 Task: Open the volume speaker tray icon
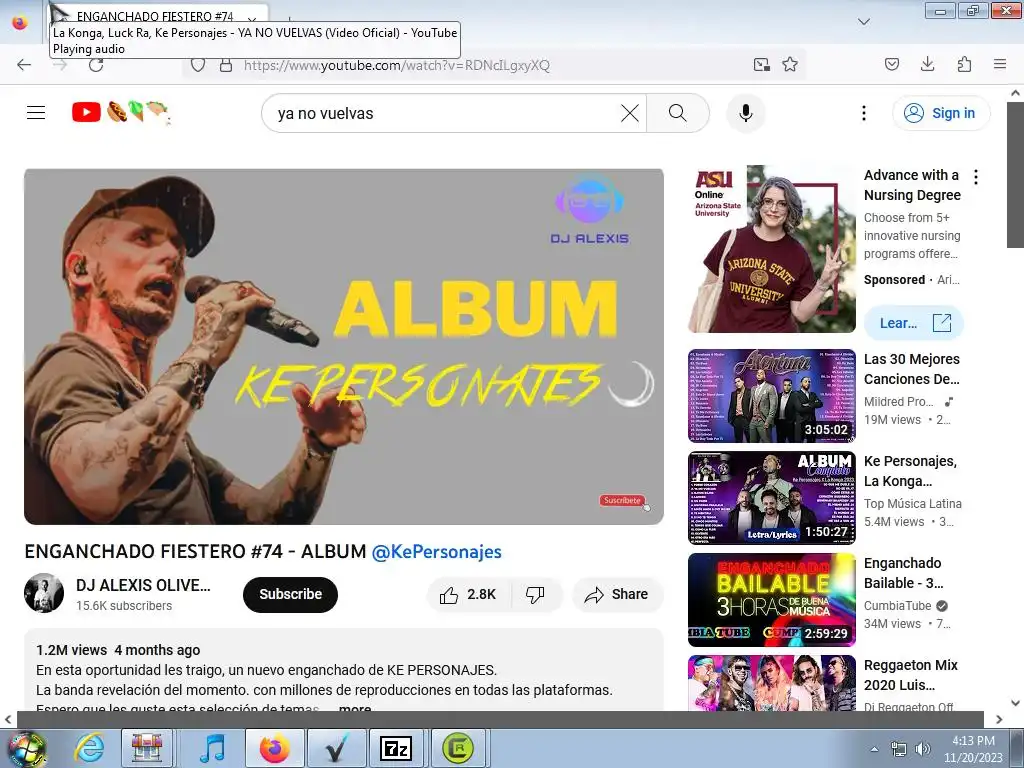click(x=923, y=748)
